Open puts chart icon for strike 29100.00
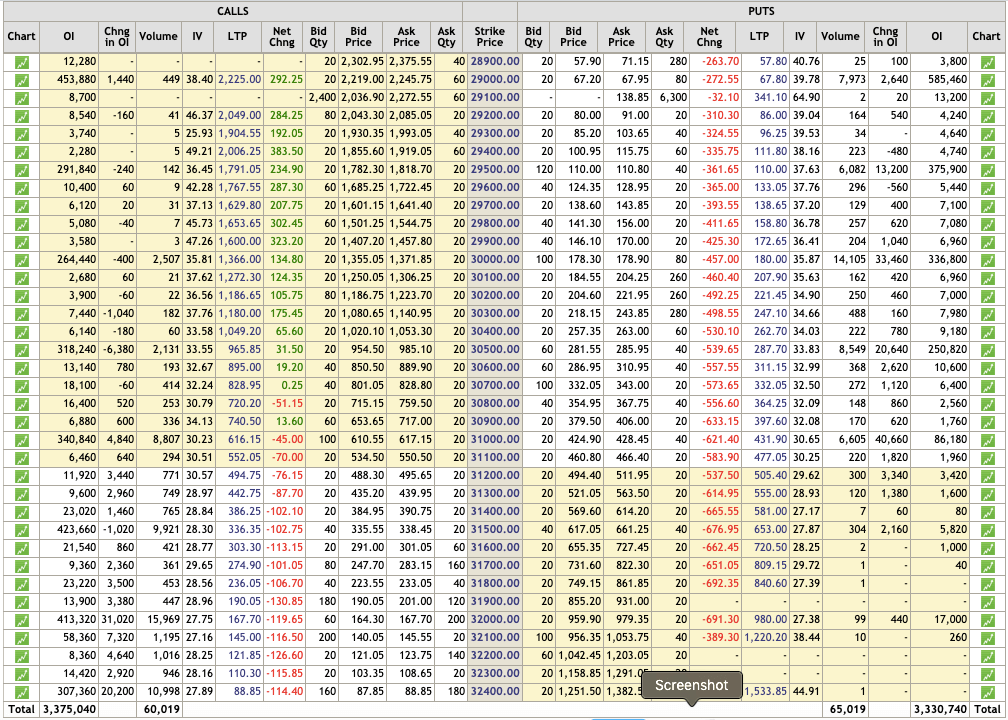The height and width of the screenshot is (720, 1008). pyautogui.click(x=987, y=98)
